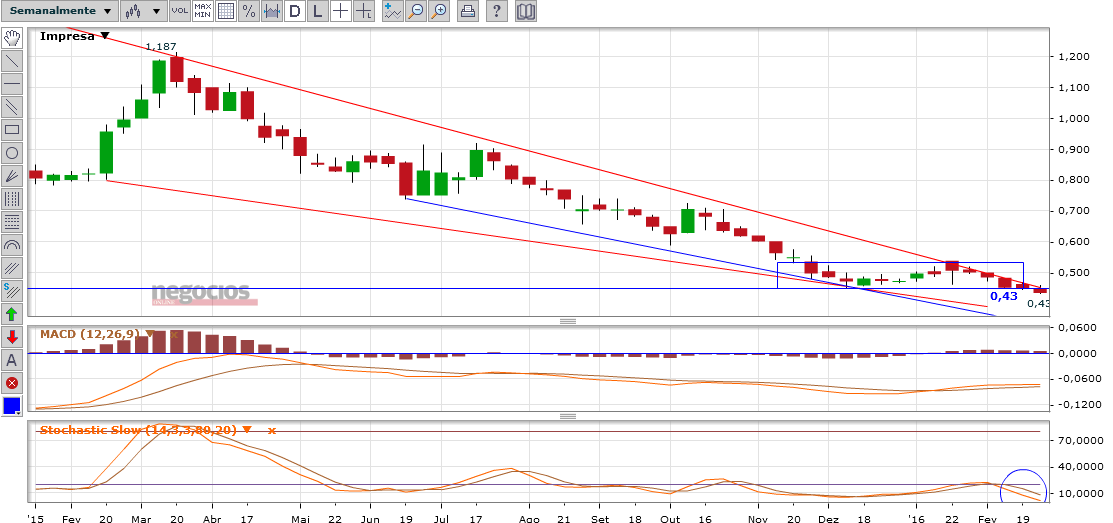
Task: Add a new indicator to chart
Action: [393, 11]
